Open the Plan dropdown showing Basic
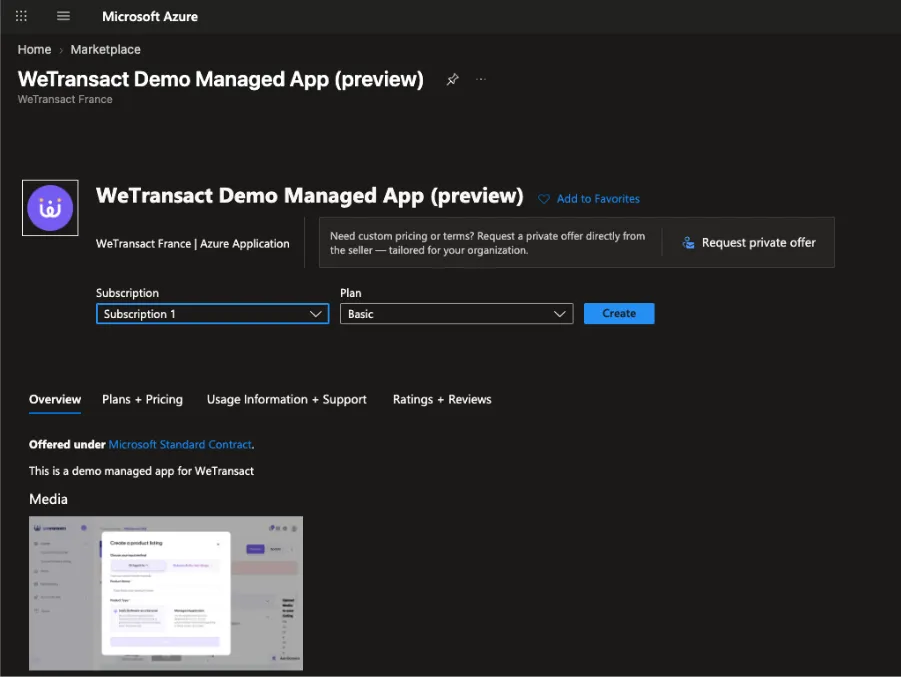The height and width of the screenshot is (678, 901). 457,314
